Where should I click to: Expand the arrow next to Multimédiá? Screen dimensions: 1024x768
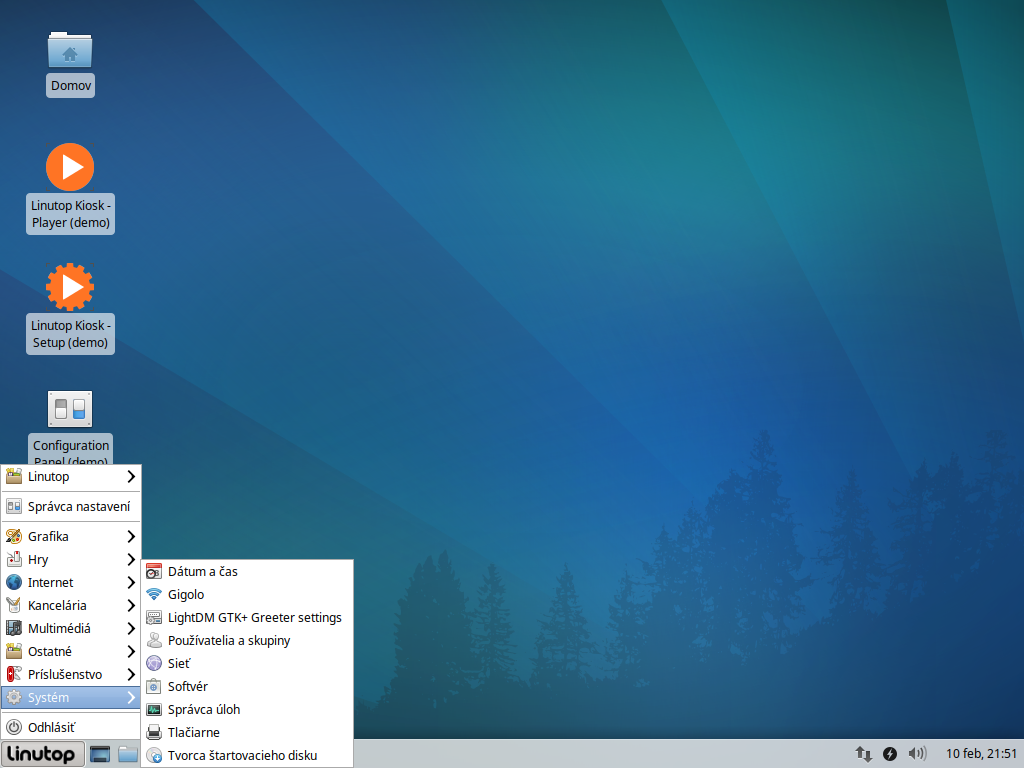[131, 628]
